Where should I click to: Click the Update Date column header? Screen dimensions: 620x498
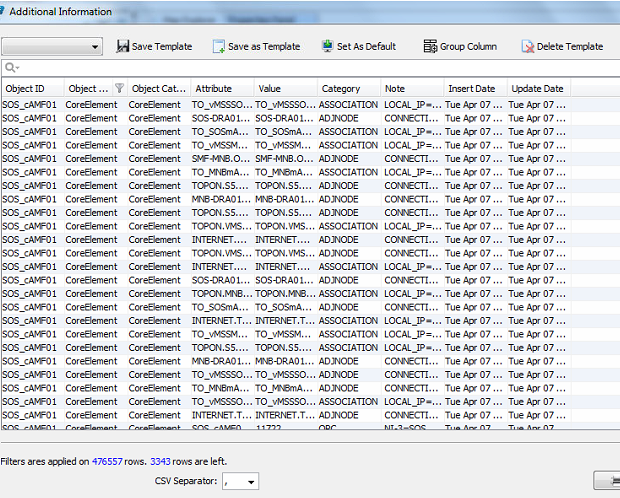[537, 89]
